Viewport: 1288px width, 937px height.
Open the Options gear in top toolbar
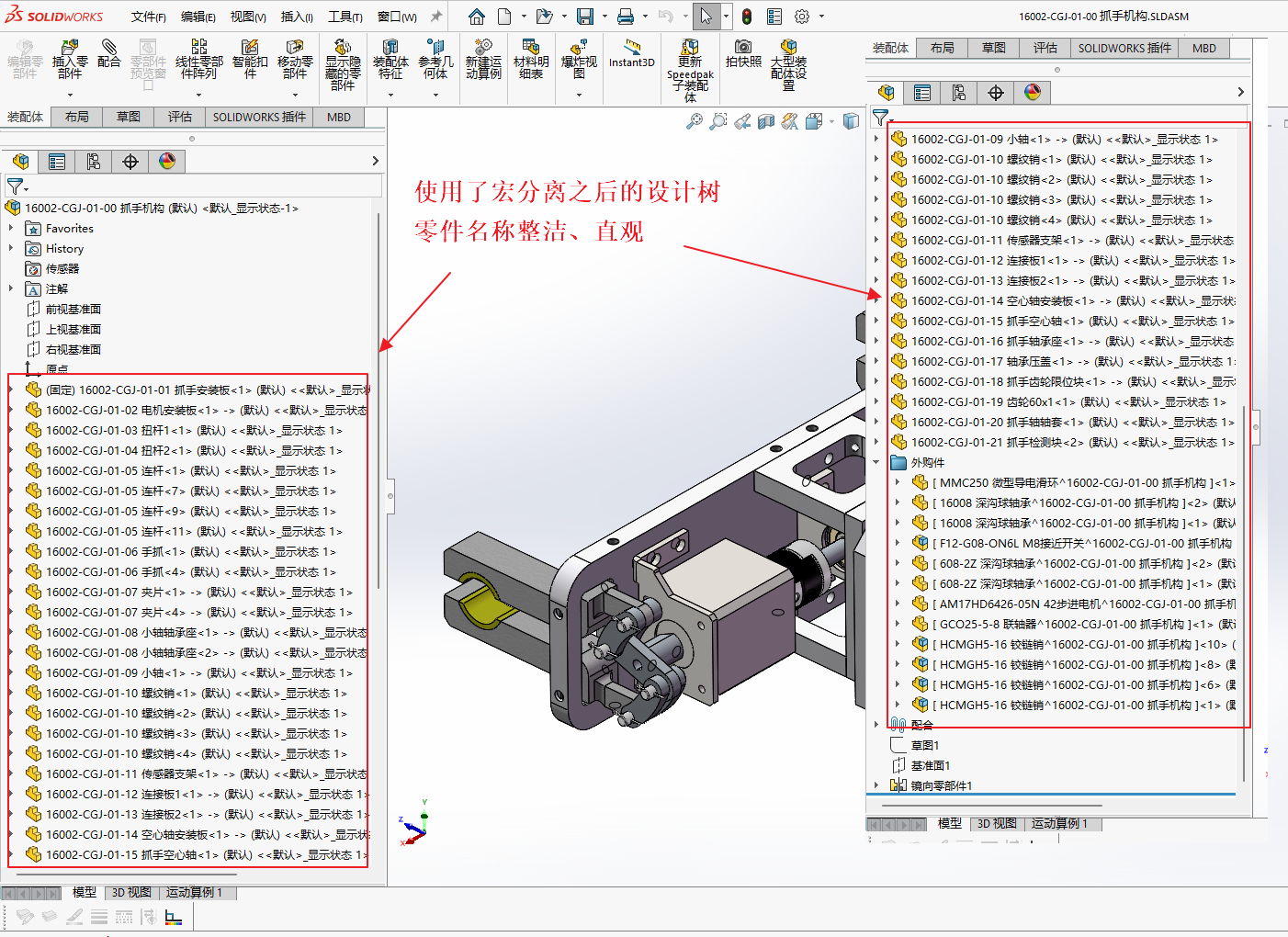(x=802, y=17)
